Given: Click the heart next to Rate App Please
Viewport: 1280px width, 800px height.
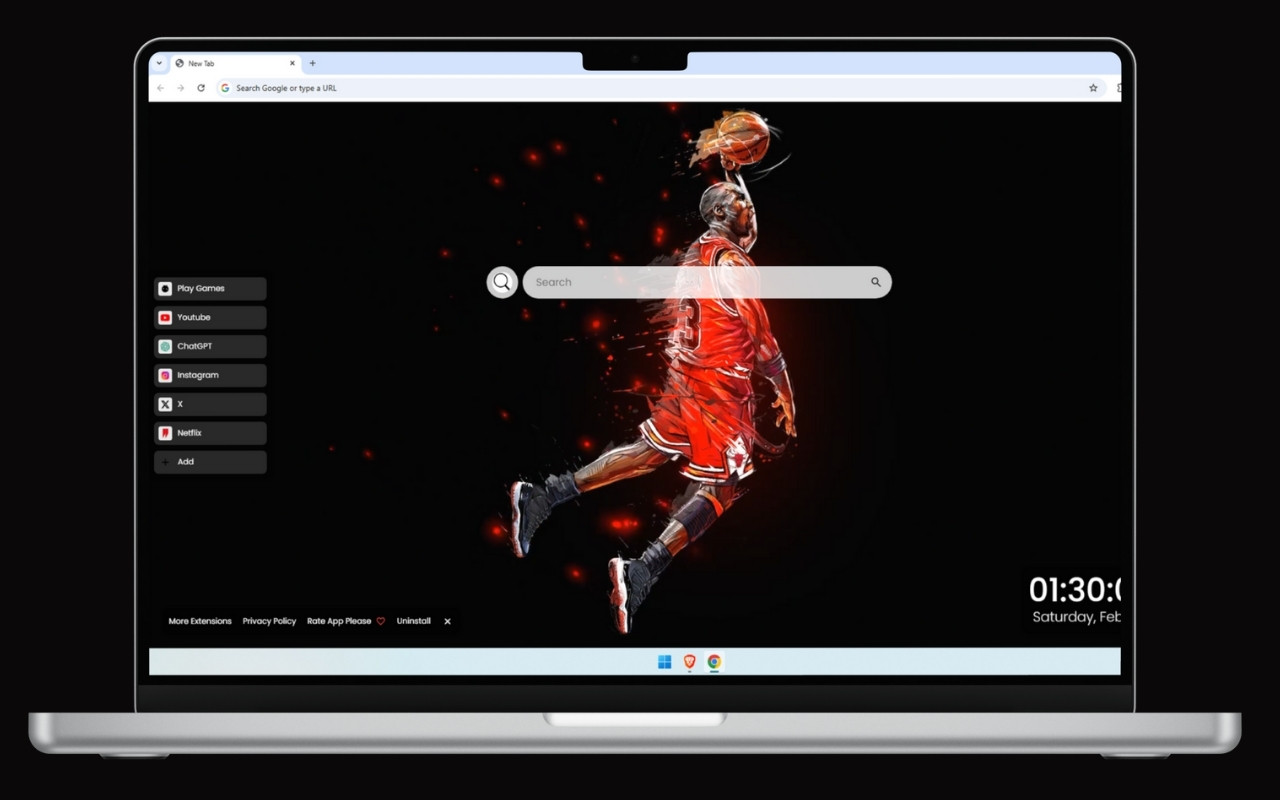Looking at the screenshot, I should tap(382, 621).
